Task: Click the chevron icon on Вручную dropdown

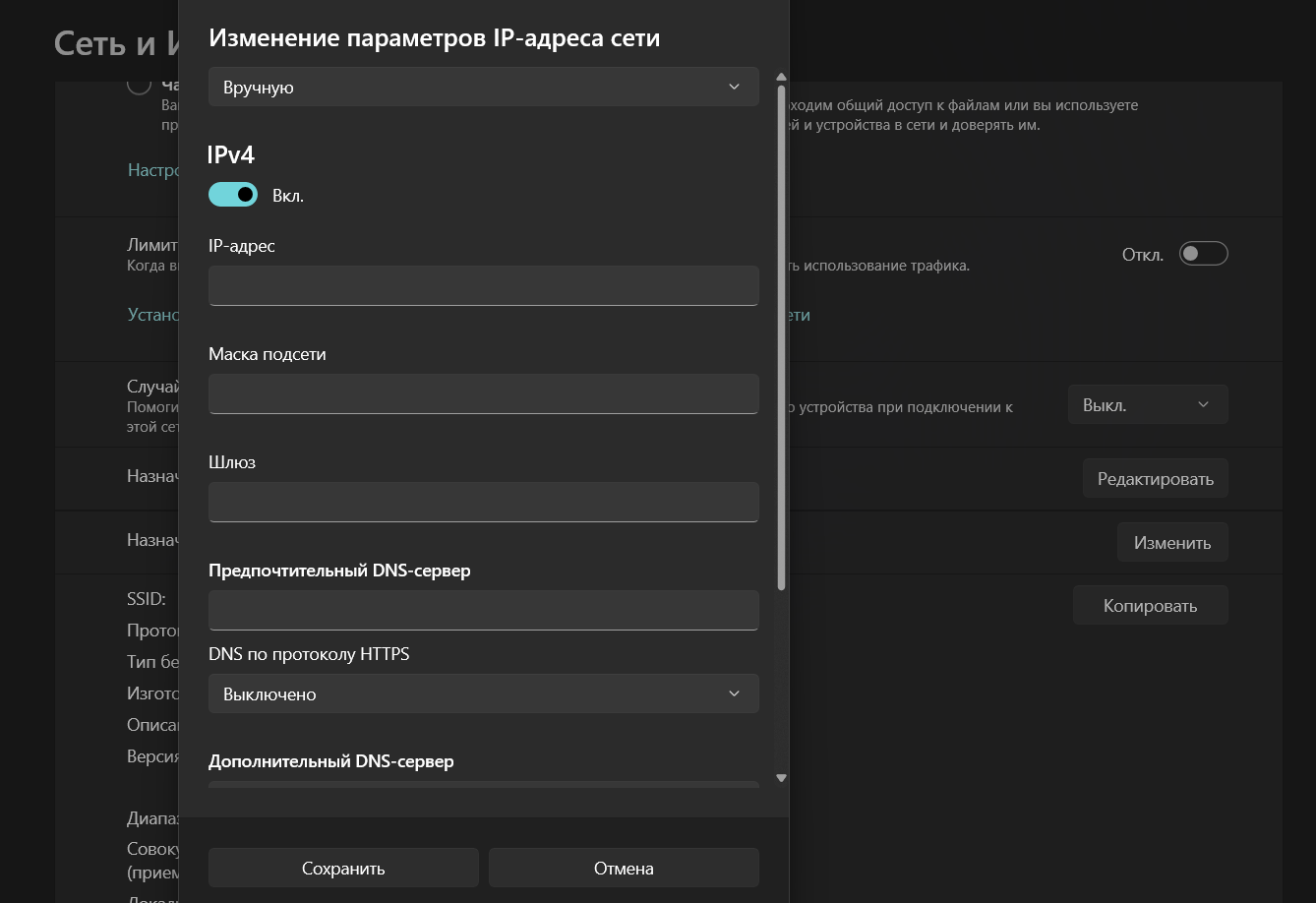Action: tap(734, 87)
